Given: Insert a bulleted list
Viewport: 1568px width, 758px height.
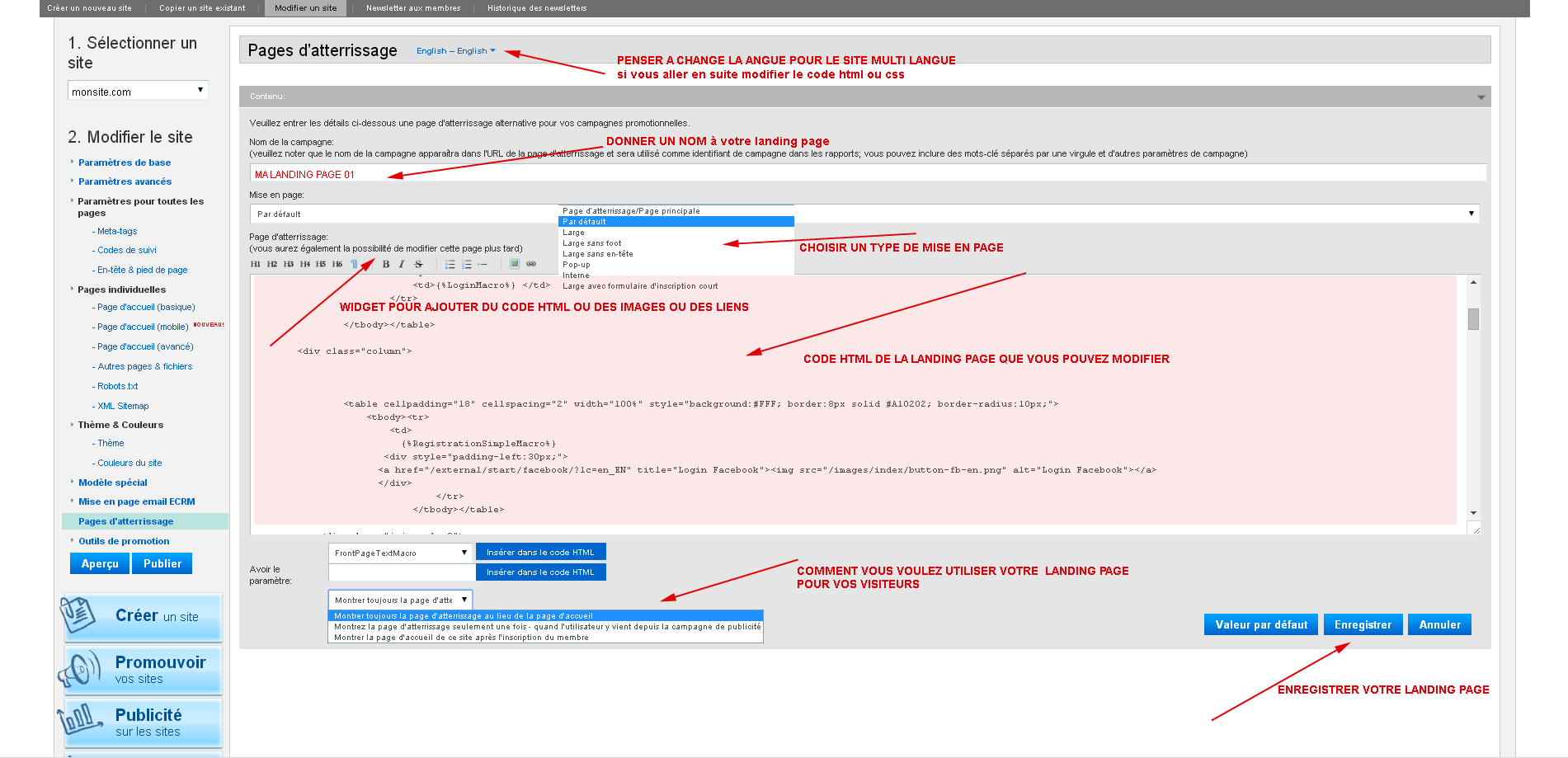Looking at the screenshot, I should click(x=450, y=264).
